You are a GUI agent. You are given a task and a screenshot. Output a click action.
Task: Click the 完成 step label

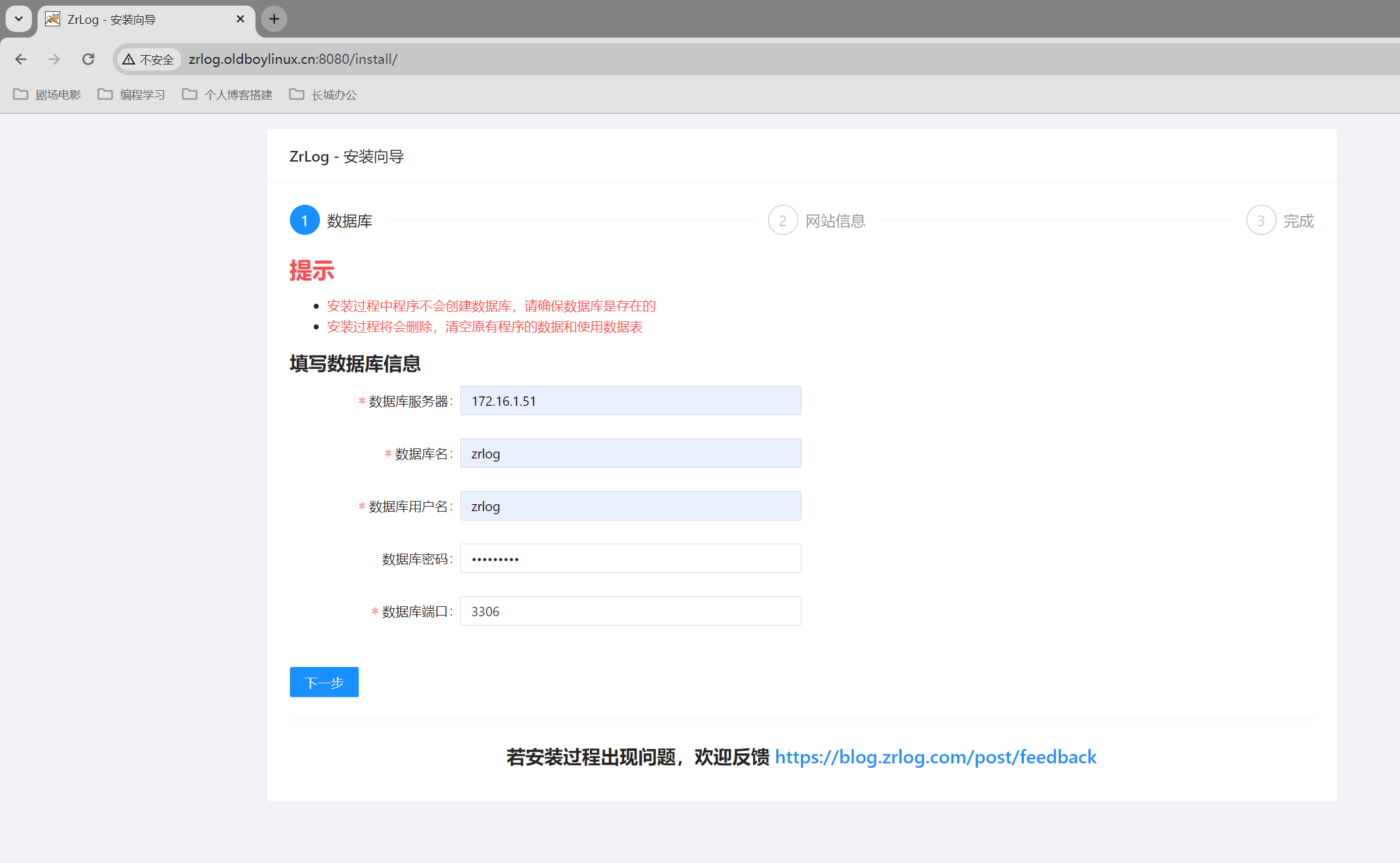pos(1299,221)
